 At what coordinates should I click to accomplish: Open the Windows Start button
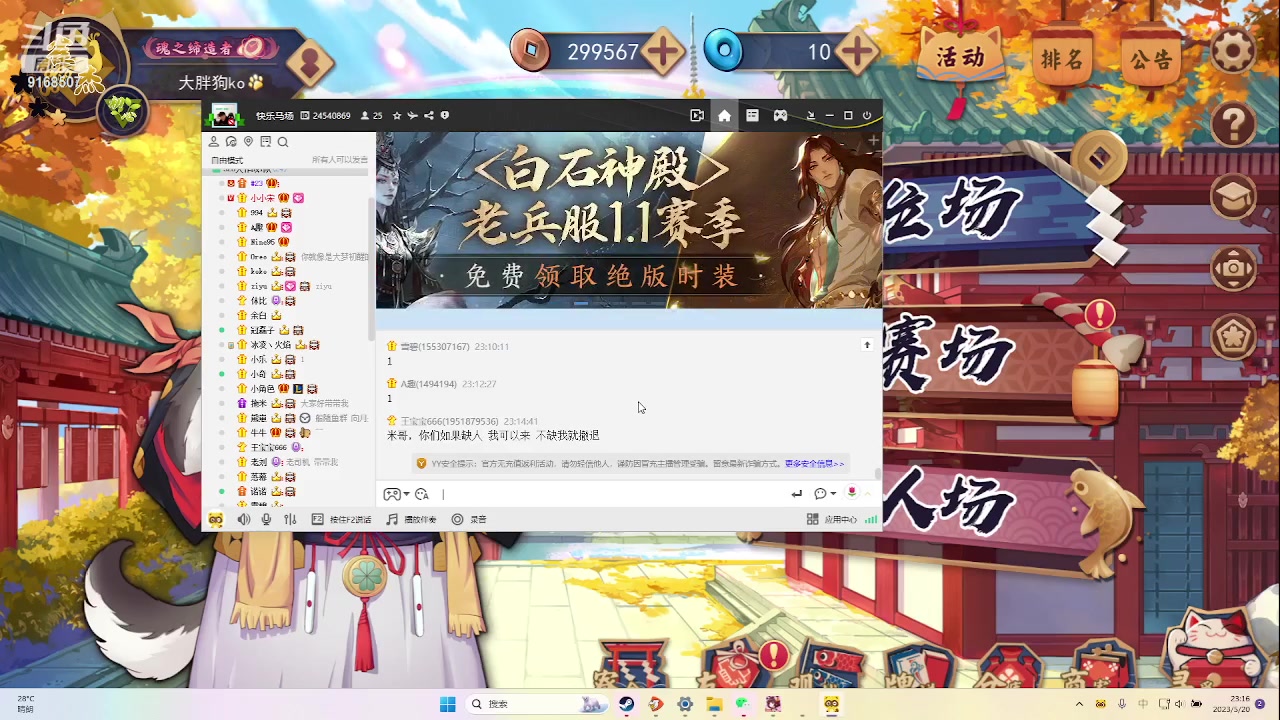tap(447, 704)
